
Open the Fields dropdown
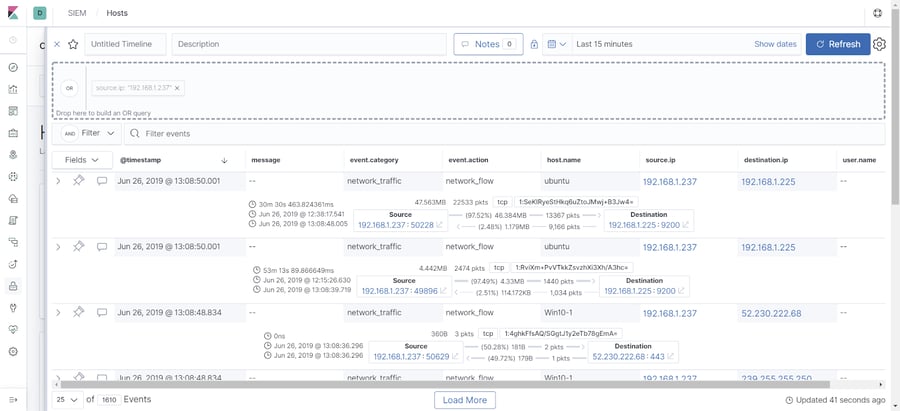[81, 160]
